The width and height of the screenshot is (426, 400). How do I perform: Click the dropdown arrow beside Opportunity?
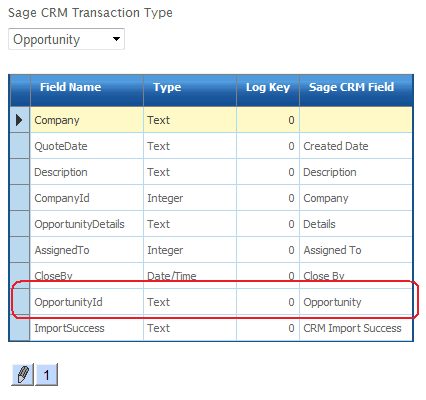coord(116,39)
